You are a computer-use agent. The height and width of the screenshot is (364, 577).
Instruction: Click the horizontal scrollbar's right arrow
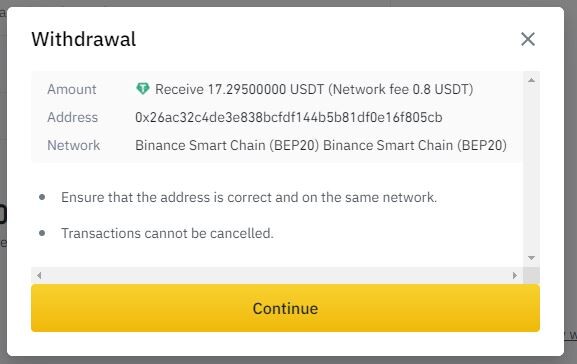(x=515, y=275)
